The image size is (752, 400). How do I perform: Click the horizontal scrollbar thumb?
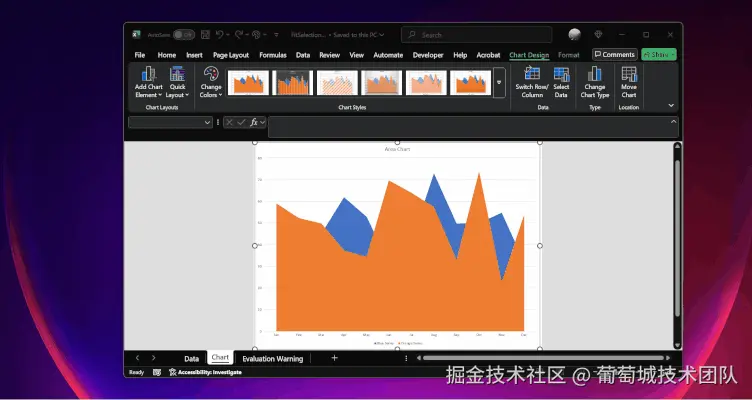[542, 358]
